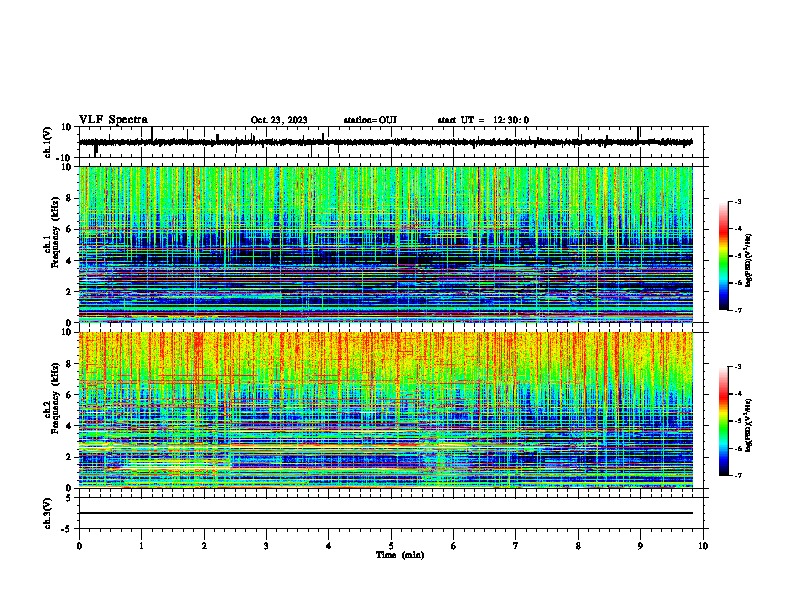Click the "Time (min)" x-axis label

(x=400, y=555)
